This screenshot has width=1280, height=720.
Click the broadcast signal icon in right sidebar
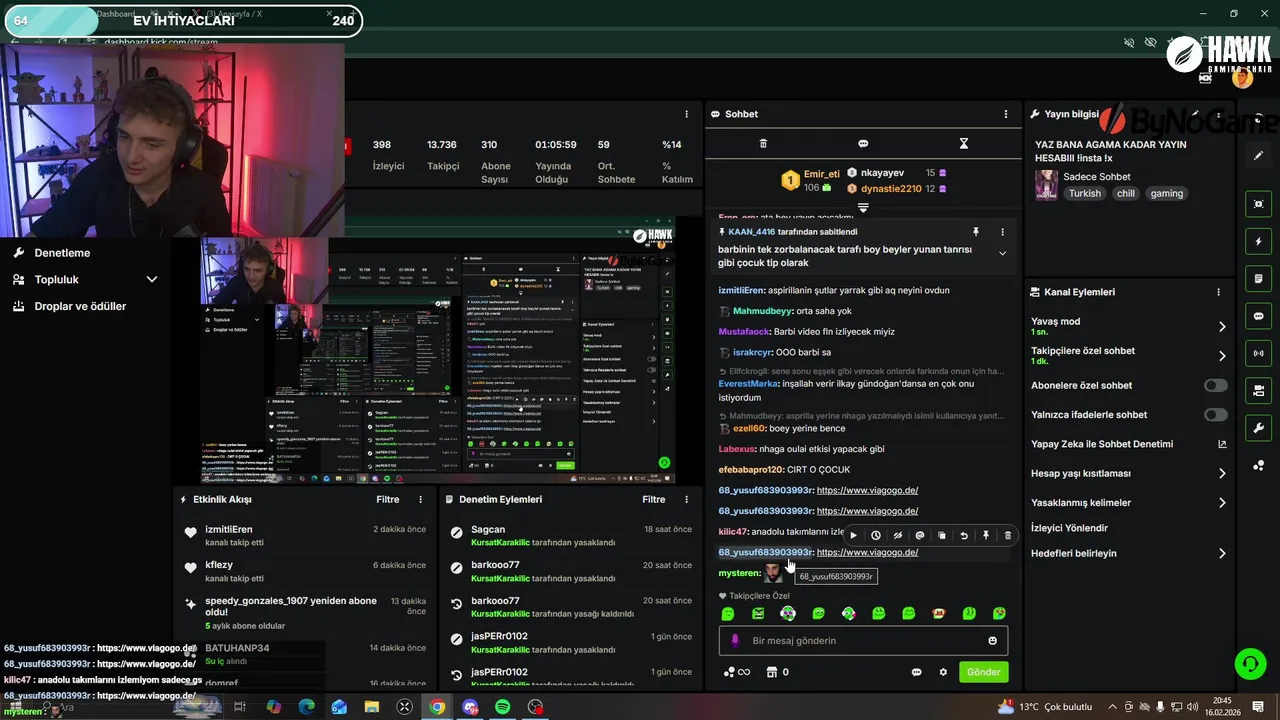(x=1259, y=353)
